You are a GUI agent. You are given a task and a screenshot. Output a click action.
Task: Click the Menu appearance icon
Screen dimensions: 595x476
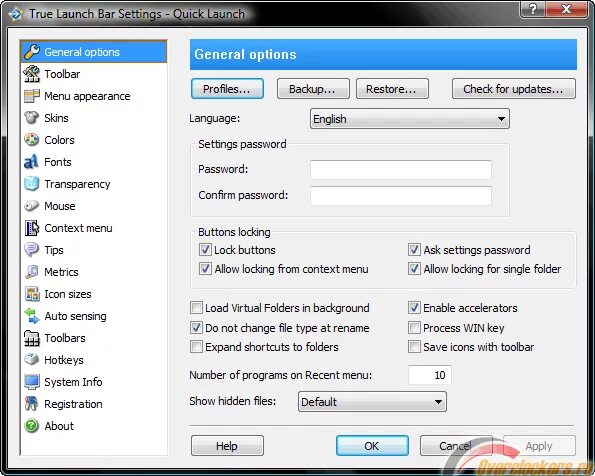click(x=31, y=96)
